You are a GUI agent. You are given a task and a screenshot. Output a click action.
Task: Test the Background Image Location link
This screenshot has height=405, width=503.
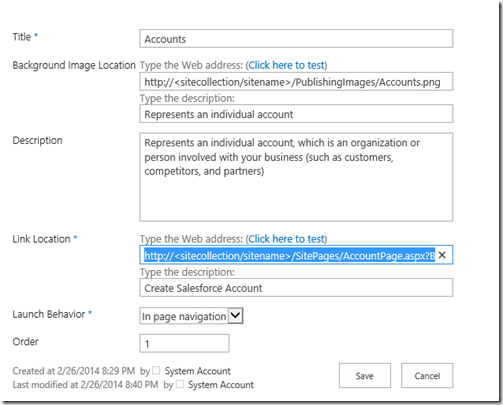point(286,65)
